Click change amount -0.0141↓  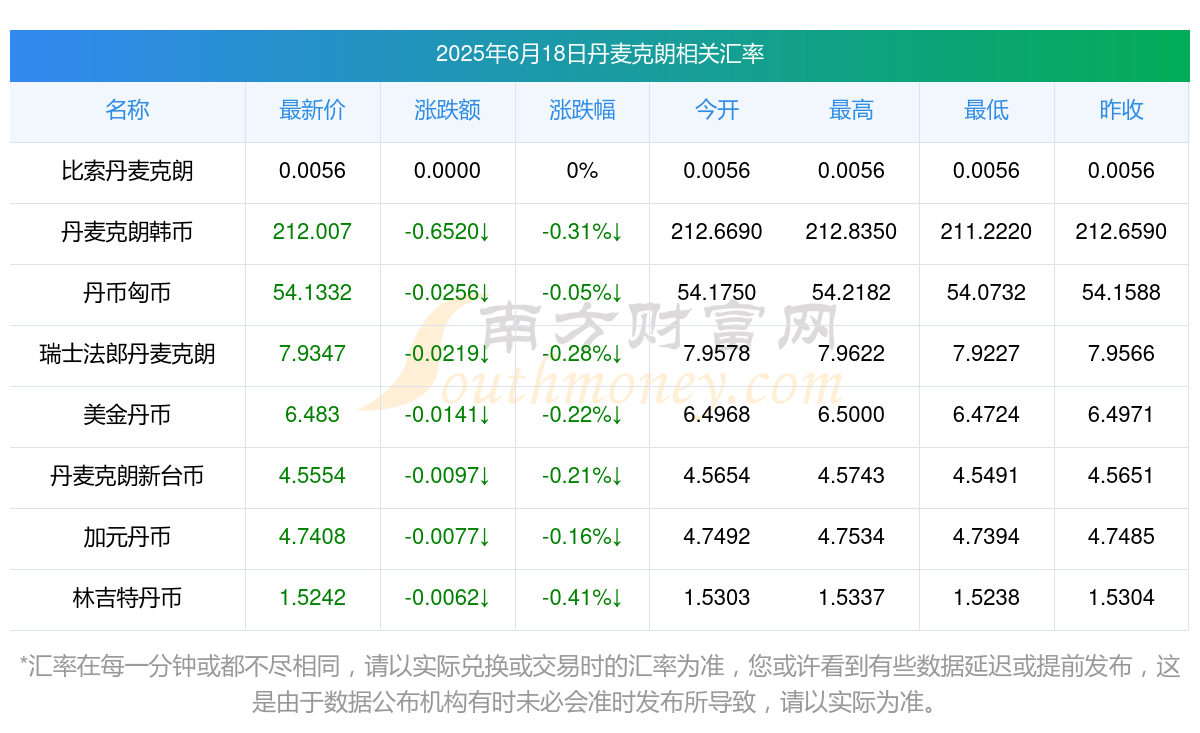(x=447, y=415)
